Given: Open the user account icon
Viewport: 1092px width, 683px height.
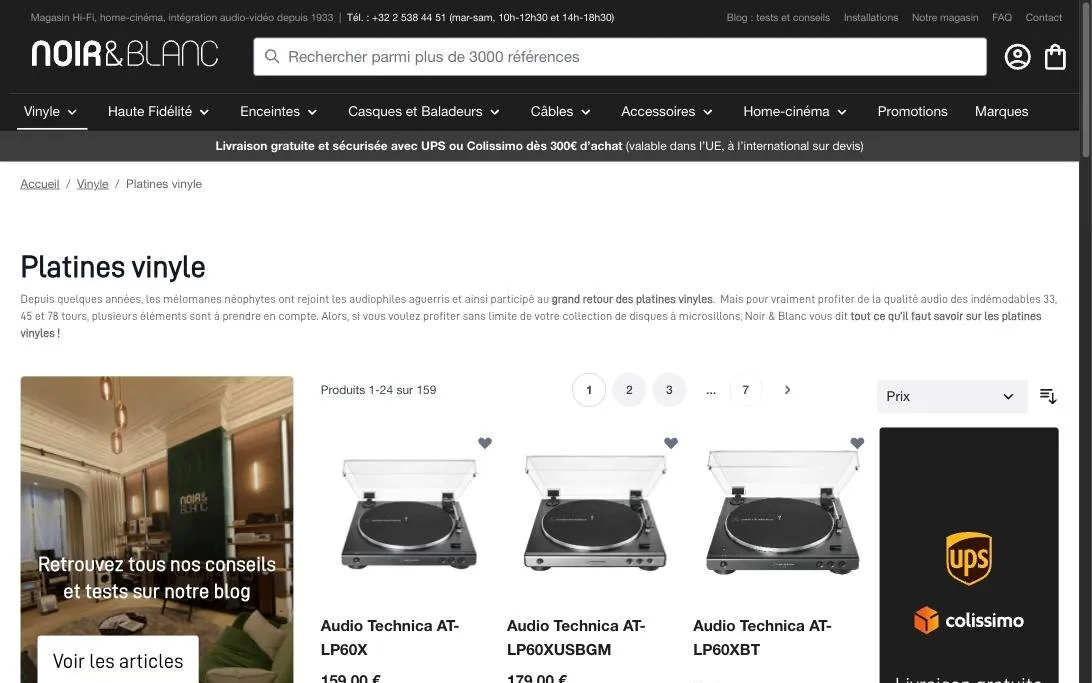Looking at the screenshot, I should (1017, 56).
